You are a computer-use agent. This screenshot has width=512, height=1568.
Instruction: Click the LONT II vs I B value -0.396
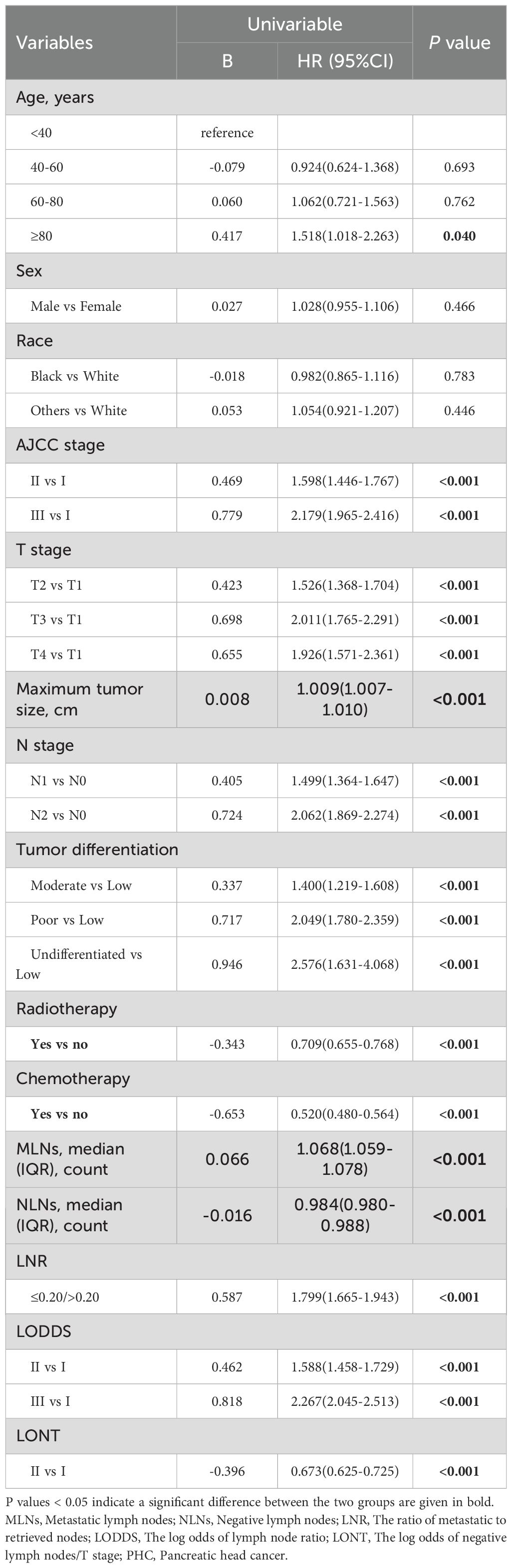(x=227, y=1471)
